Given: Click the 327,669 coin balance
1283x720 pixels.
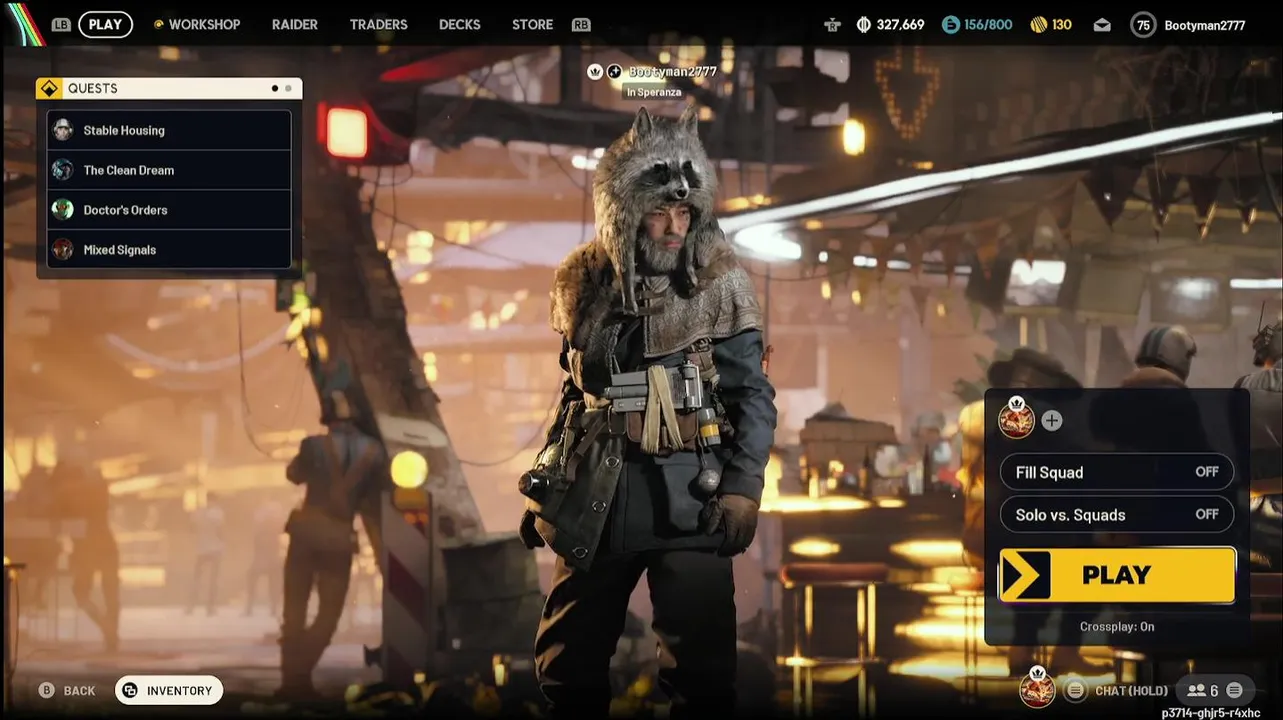Looking at the screenshot, I should [900, 24].
